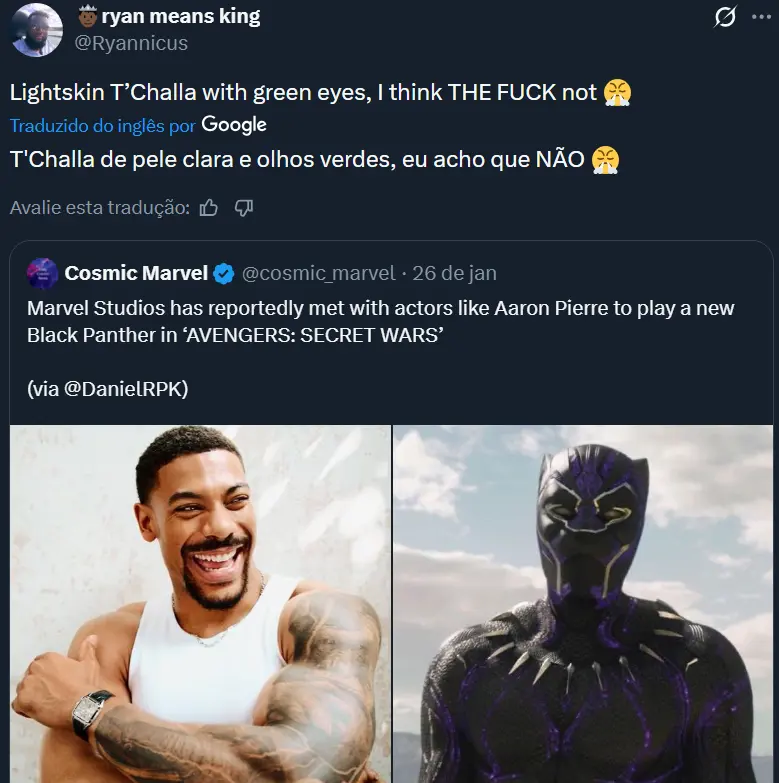Image resolution: width=779 pixels, height=783 pixels.
Task: Click the thumbs down translation rating icon
Action: click(x=243, y=208)
